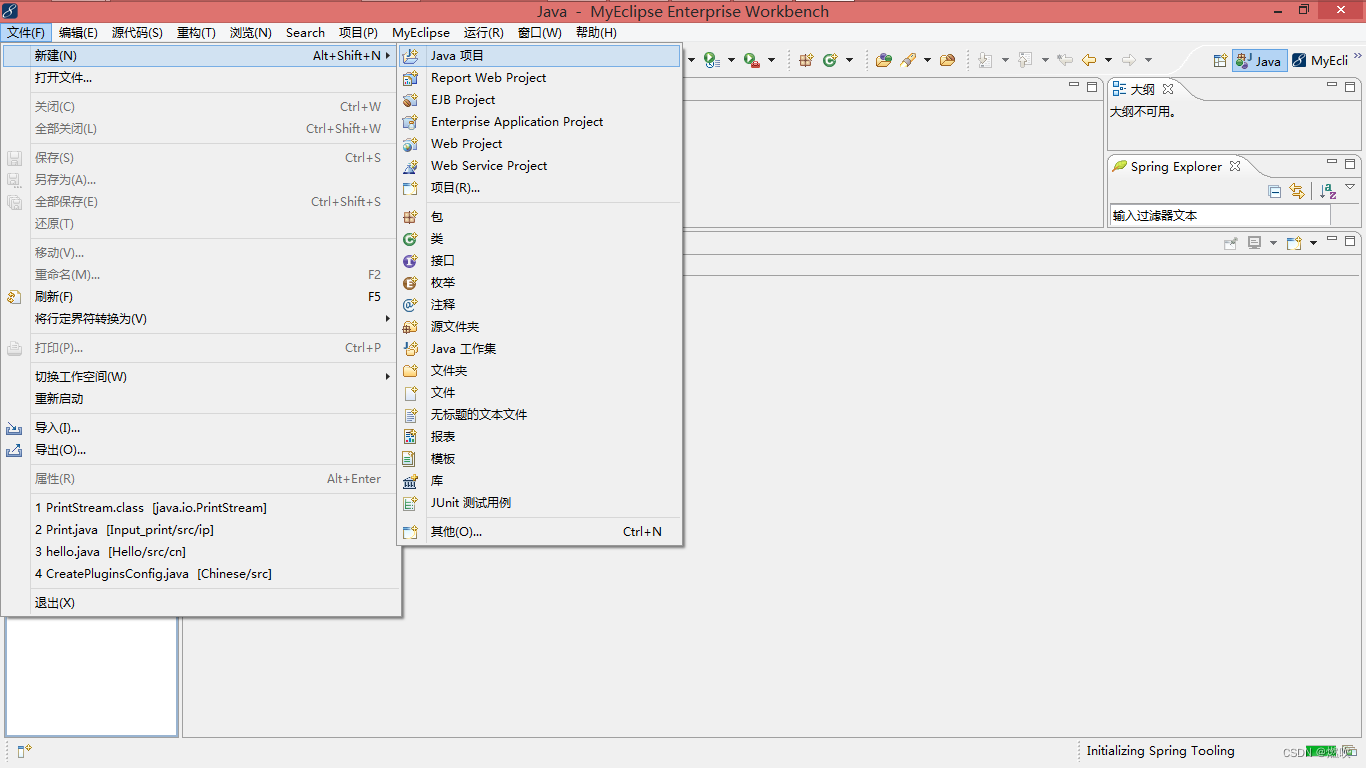Click the 输入过滤器文本 filter field

coord(1220,215)
